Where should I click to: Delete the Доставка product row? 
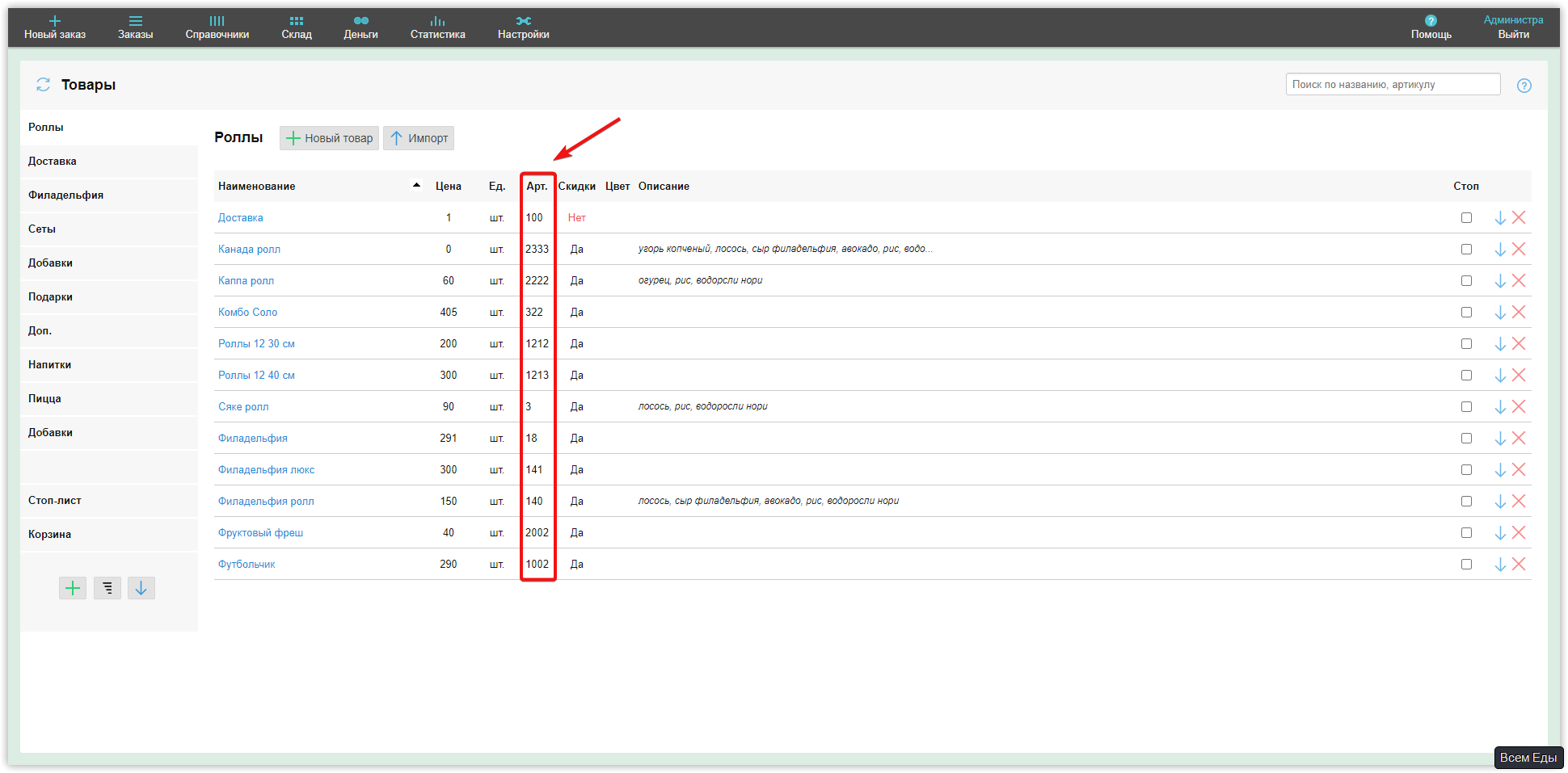[1519, 217]
